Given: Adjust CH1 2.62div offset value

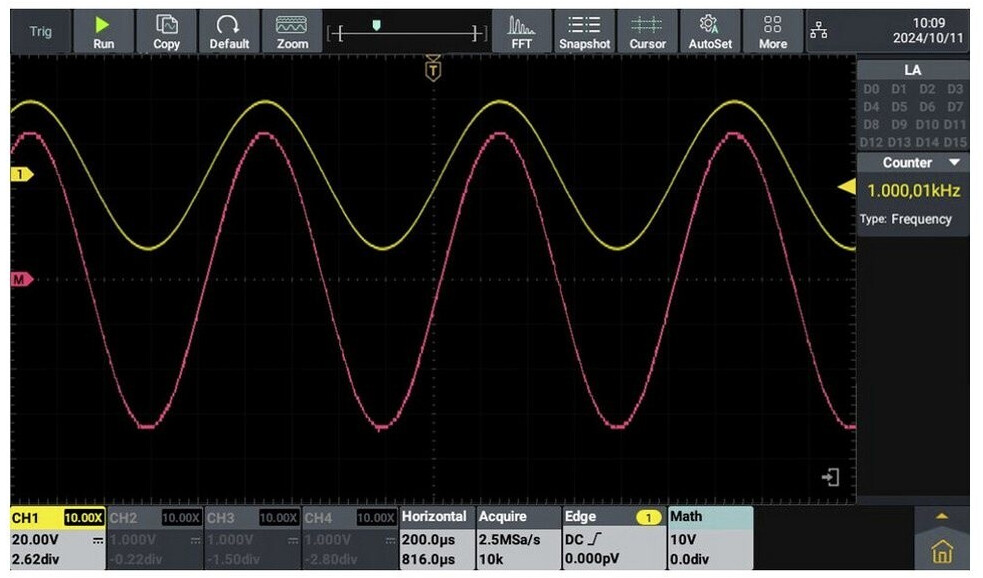Looking at the screenshot, I should [36, 559].
